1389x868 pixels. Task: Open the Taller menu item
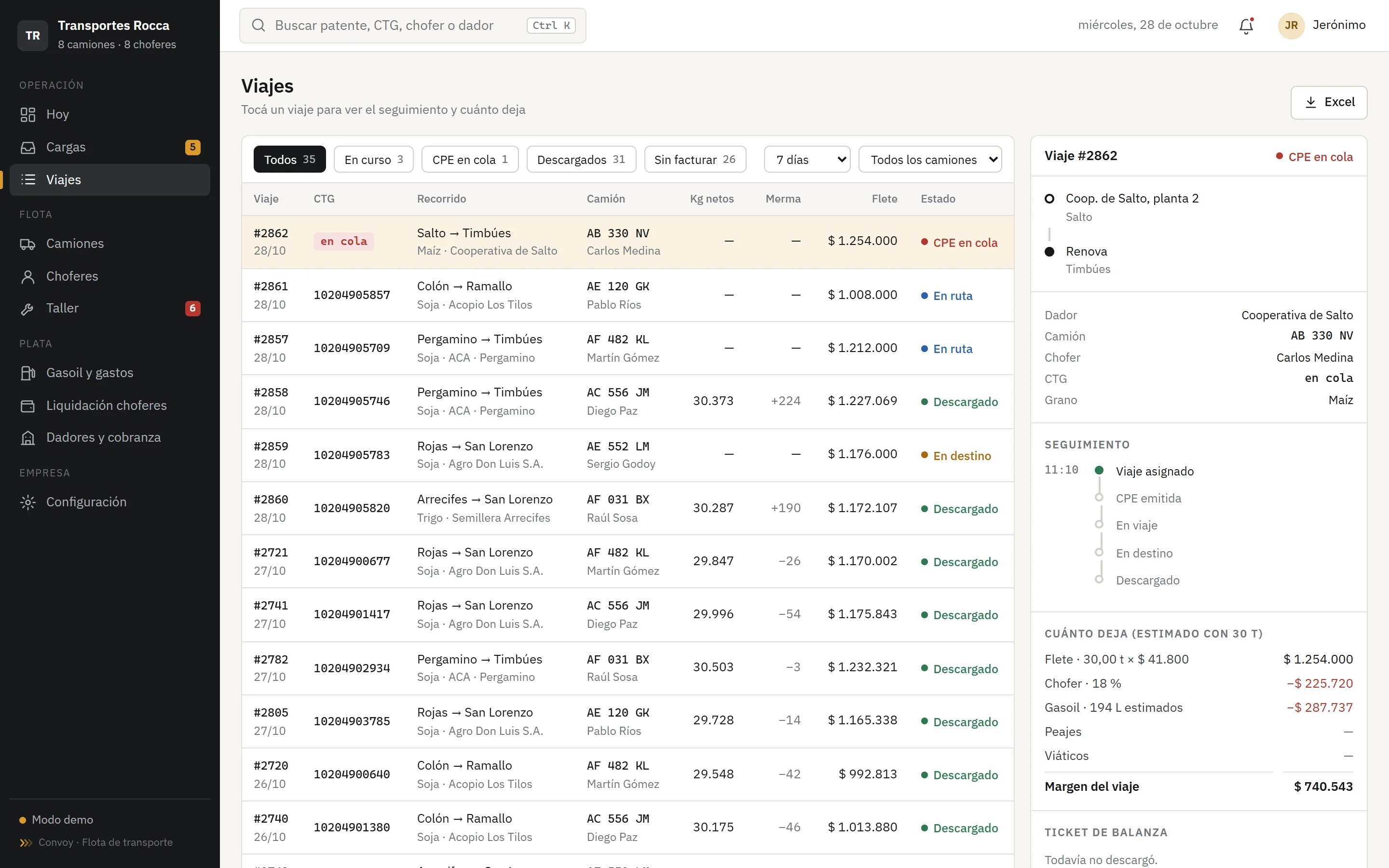coord(109,308)
